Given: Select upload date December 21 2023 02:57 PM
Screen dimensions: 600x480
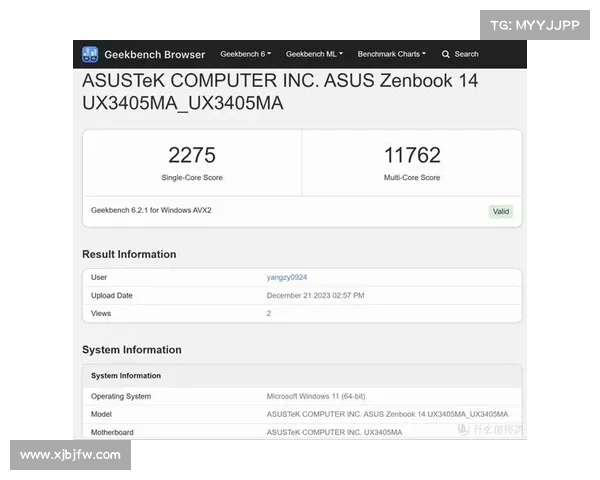Looking at the screenshot, I should tap(315, 296).
